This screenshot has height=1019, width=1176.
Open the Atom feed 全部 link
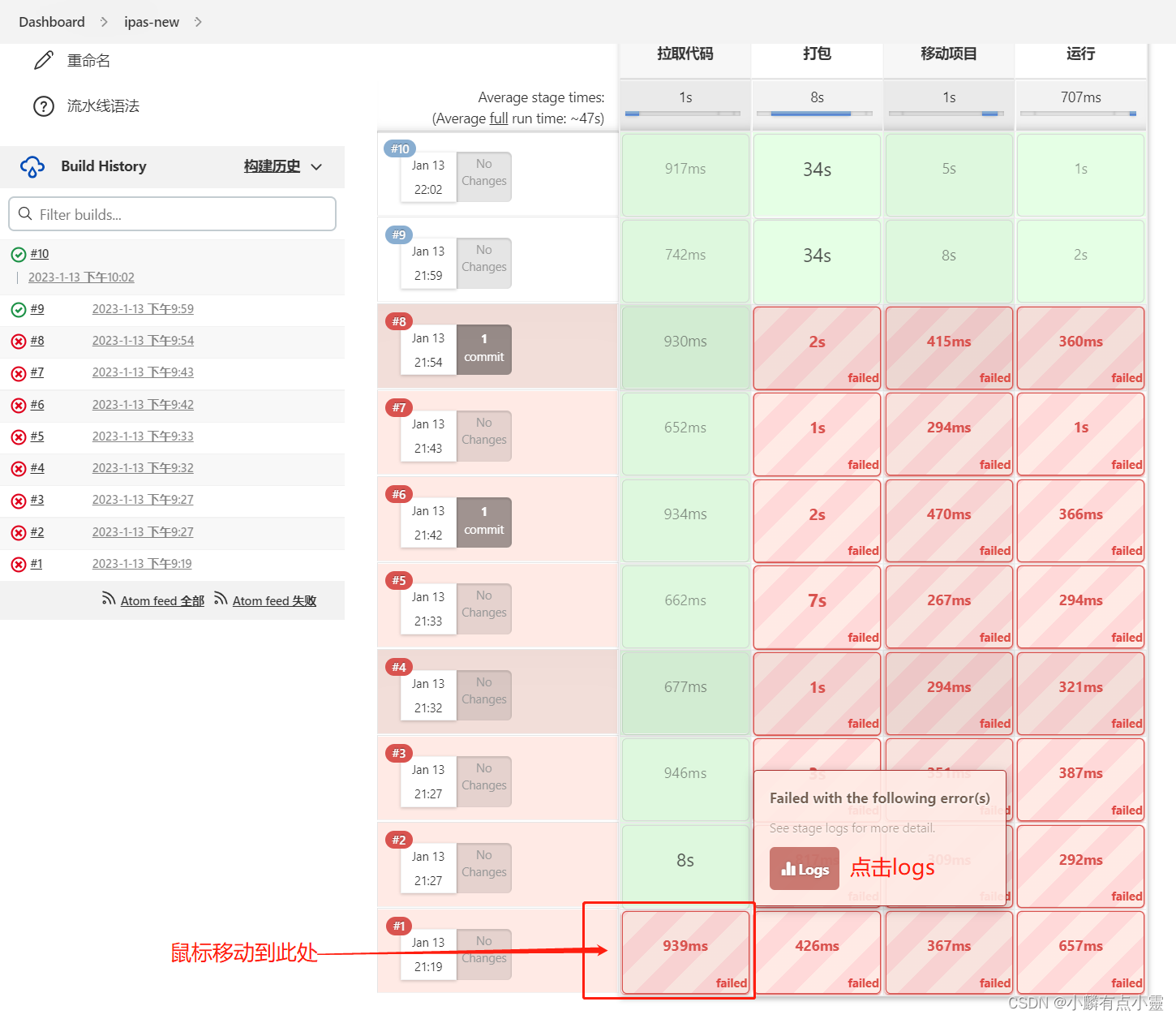pos(162,601)
